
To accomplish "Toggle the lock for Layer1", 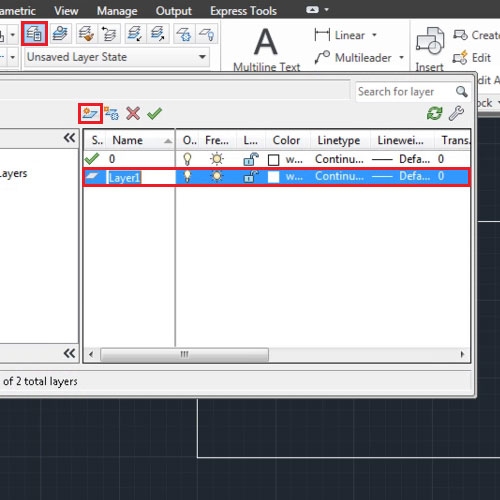I will click(251, 176).
